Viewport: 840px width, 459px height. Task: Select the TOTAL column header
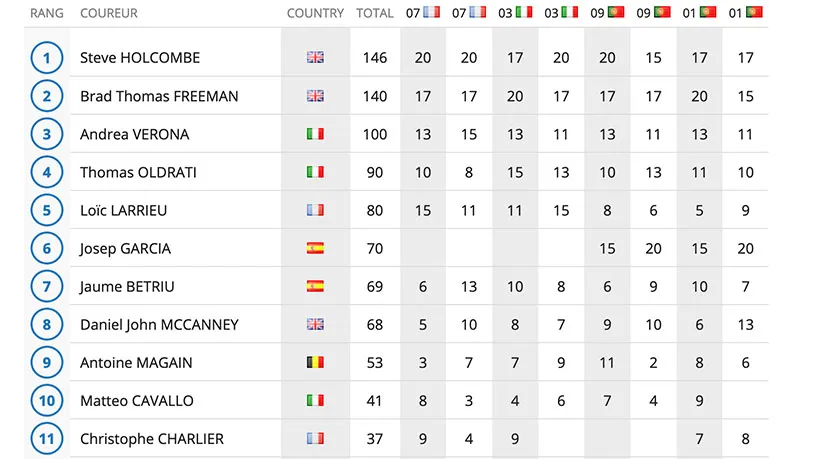tap(374, 13)
